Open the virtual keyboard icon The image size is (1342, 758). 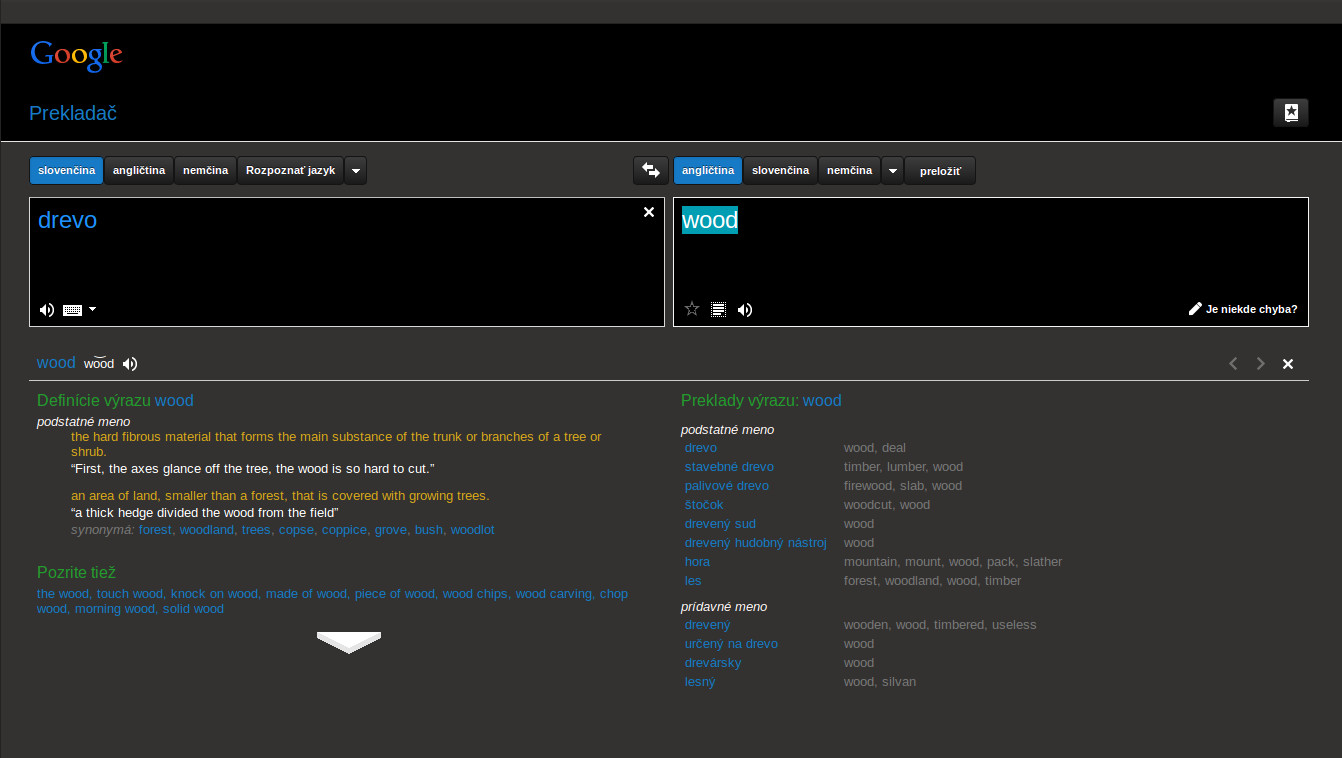[x=72, y=310]
